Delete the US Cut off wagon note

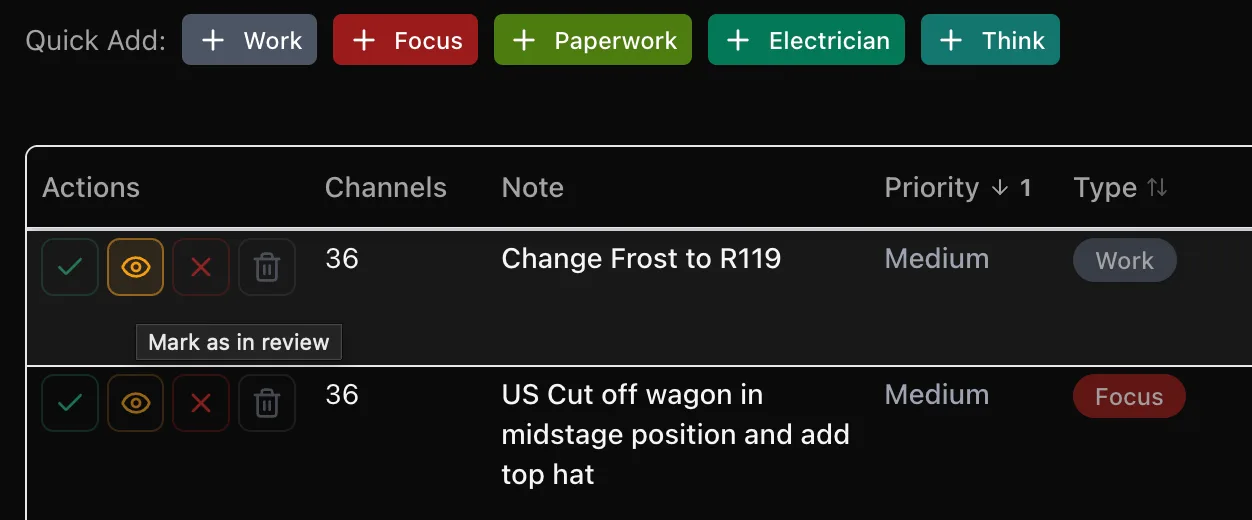pyautogui.click(x=267, y=403)
